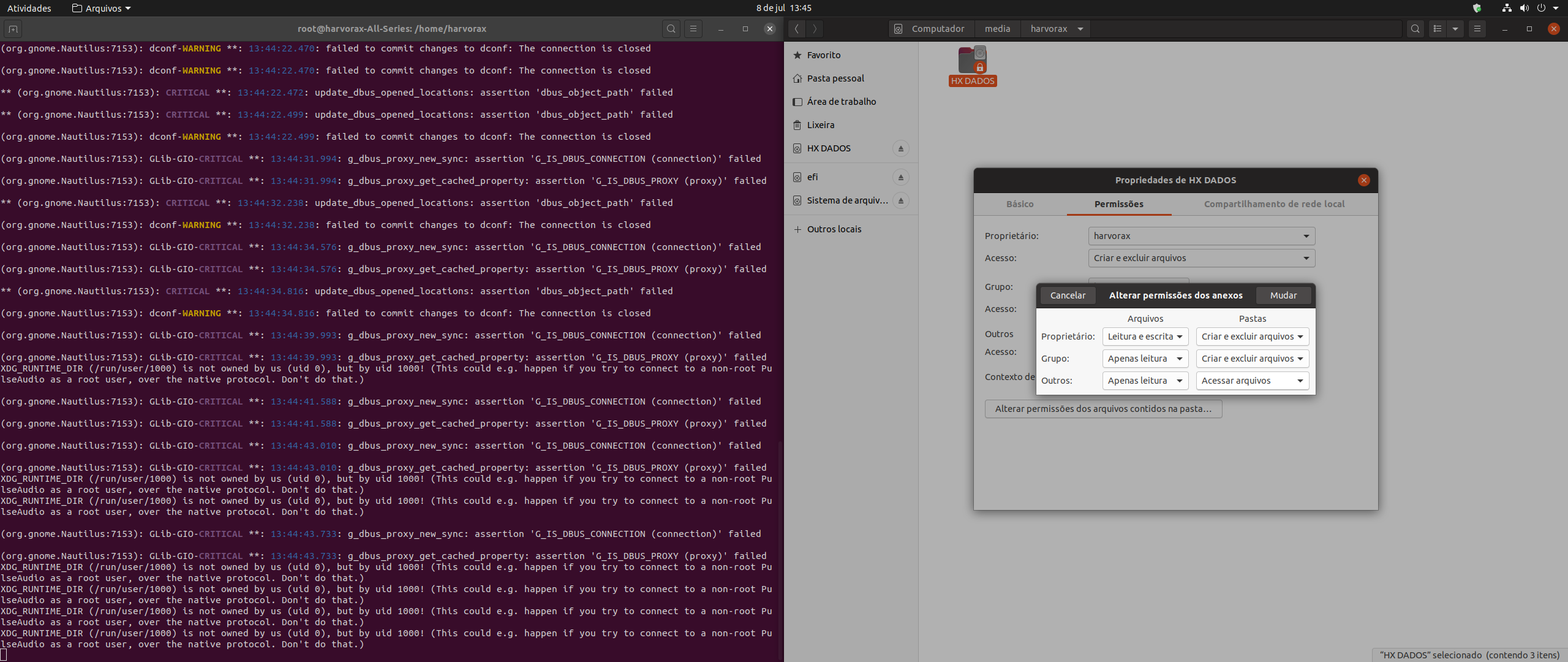1568x662 pixels.
Task: Open new terminal tab icon
Action: [13, 29]
